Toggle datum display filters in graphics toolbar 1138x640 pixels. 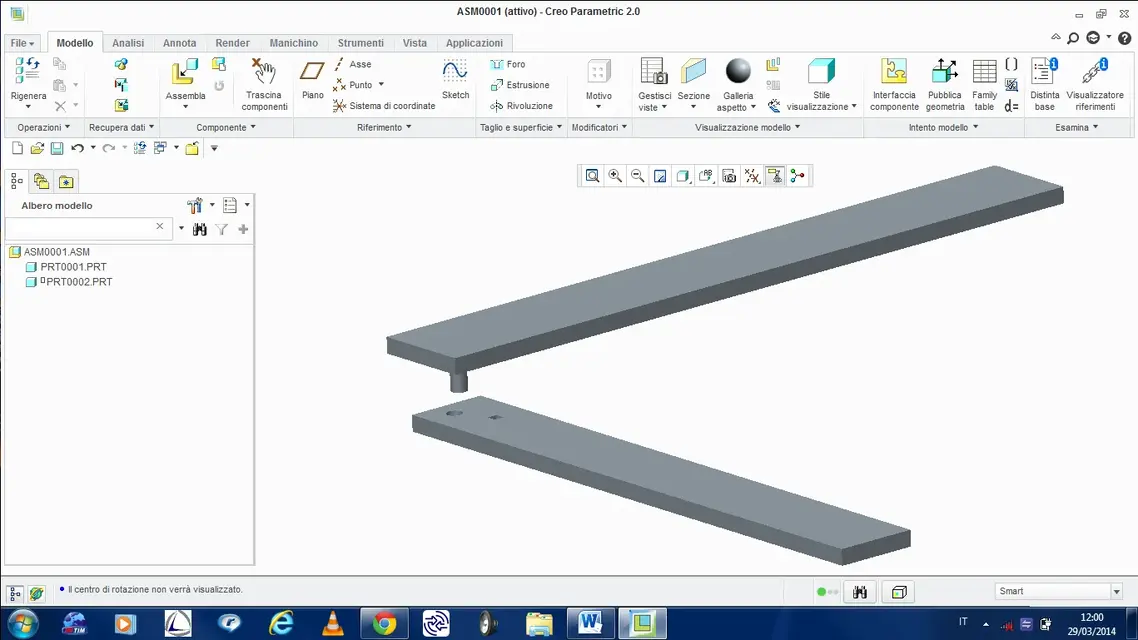pos(752,176)
